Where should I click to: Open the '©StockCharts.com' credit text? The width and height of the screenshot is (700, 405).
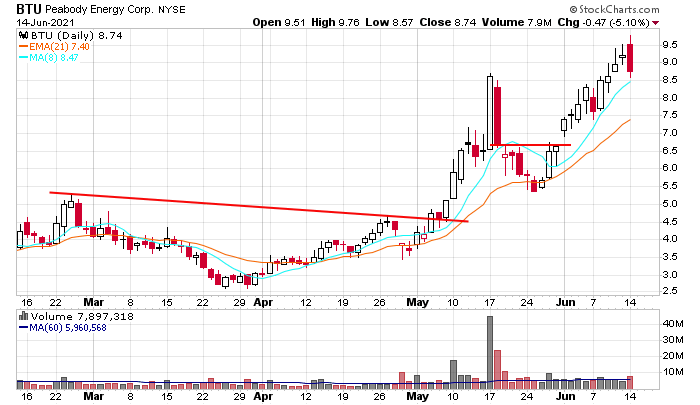614,9
